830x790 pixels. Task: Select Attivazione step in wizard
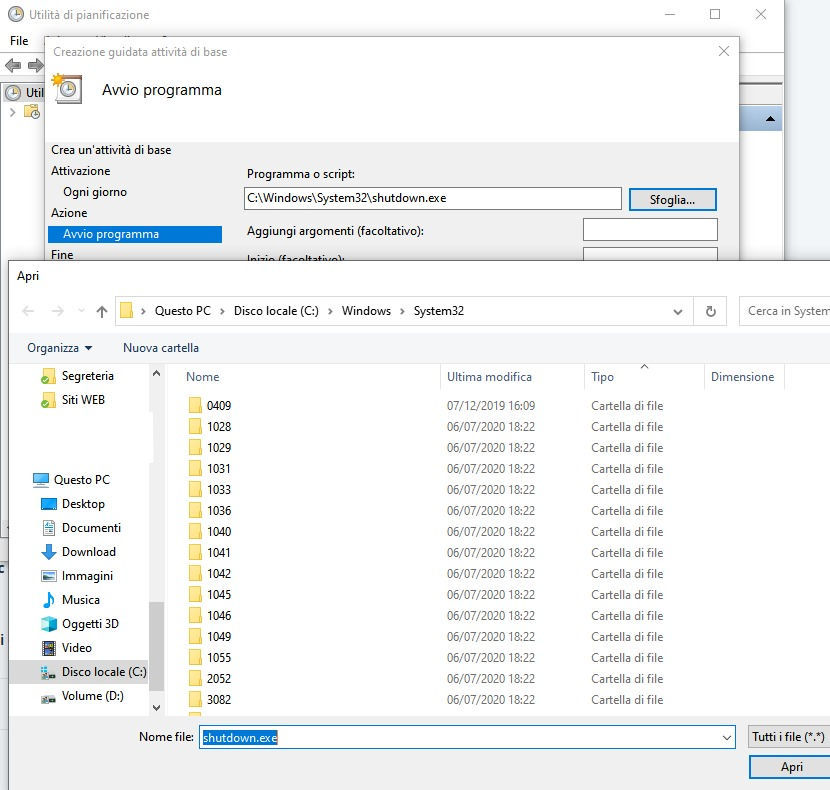(80, 171)
